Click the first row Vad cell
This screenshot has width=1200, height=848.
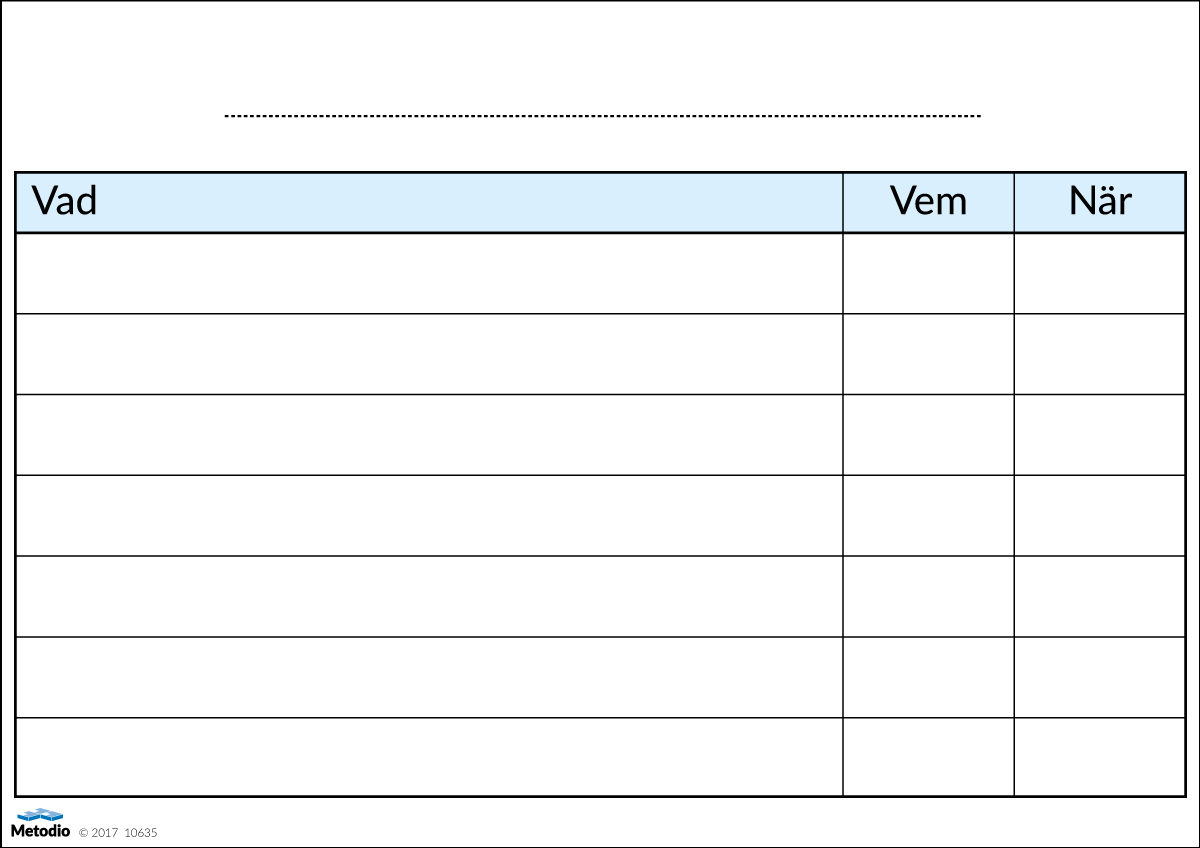(x=429, y=273)
